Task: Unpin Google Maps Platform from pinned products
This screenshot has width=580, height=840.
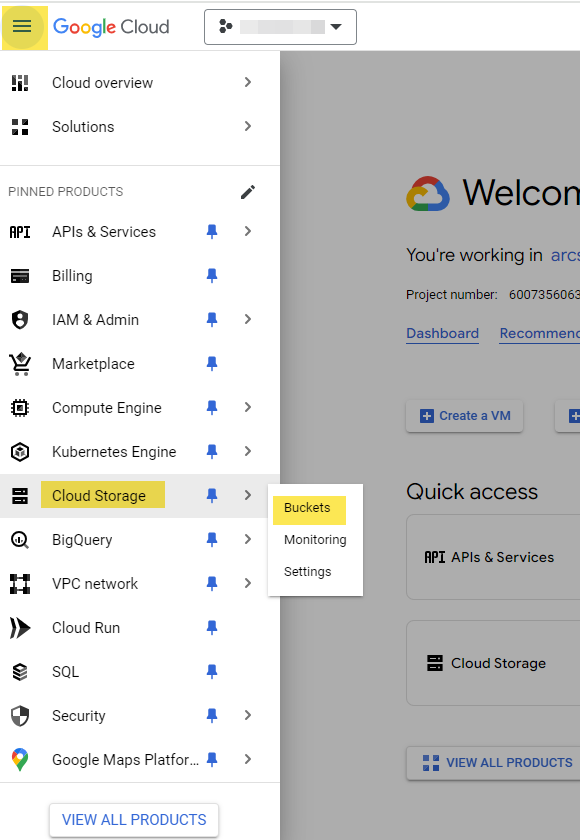Action: pos(212,759)
